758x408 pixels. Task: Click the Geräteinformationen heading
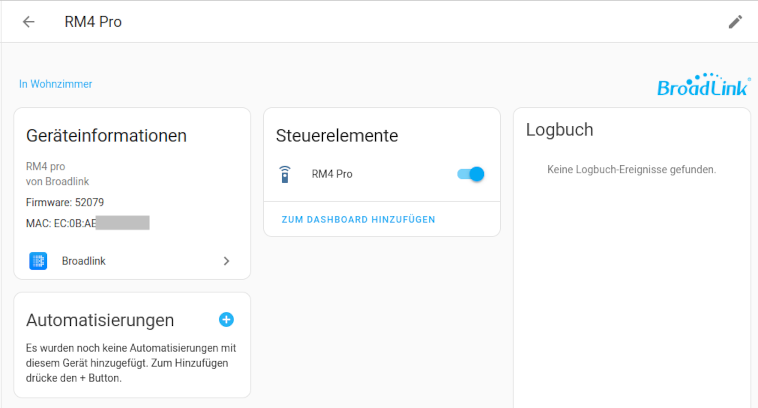[106, 136]
